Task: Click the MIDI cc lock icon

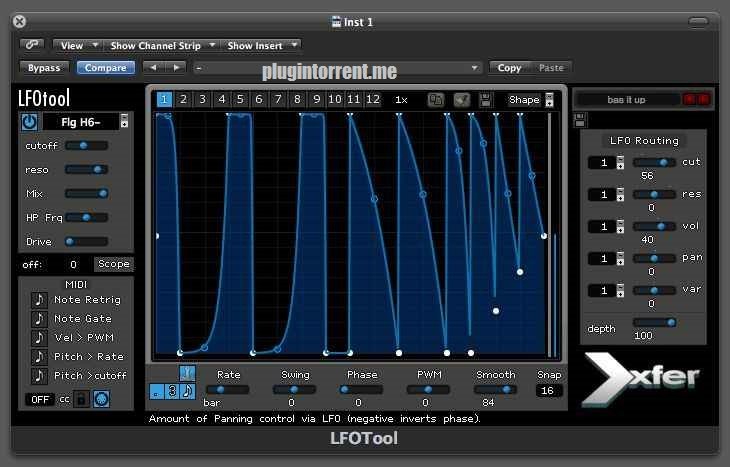Action: pos(81,399)
